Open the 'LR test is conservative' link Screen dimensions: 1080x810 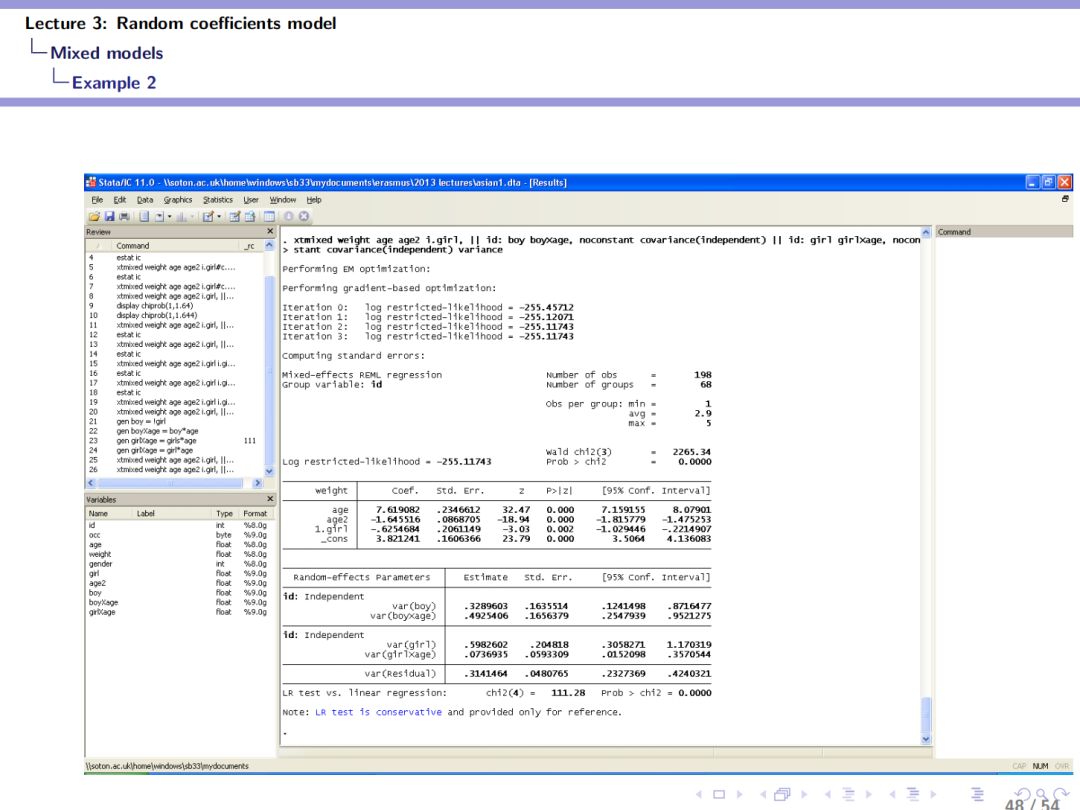click(378, 712)
